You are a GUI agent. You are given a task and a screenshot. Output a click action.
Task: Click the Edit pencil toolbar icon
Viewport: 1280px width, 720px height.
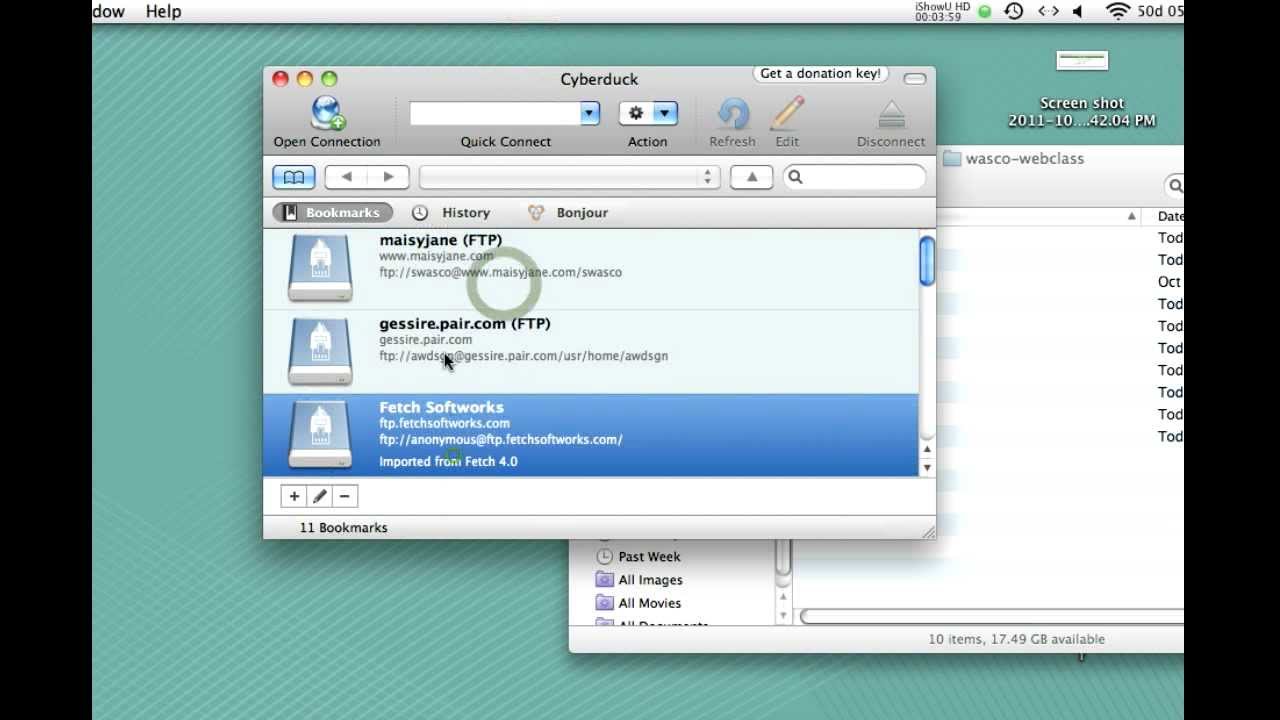pyautogui.click(x=787, y=114)
